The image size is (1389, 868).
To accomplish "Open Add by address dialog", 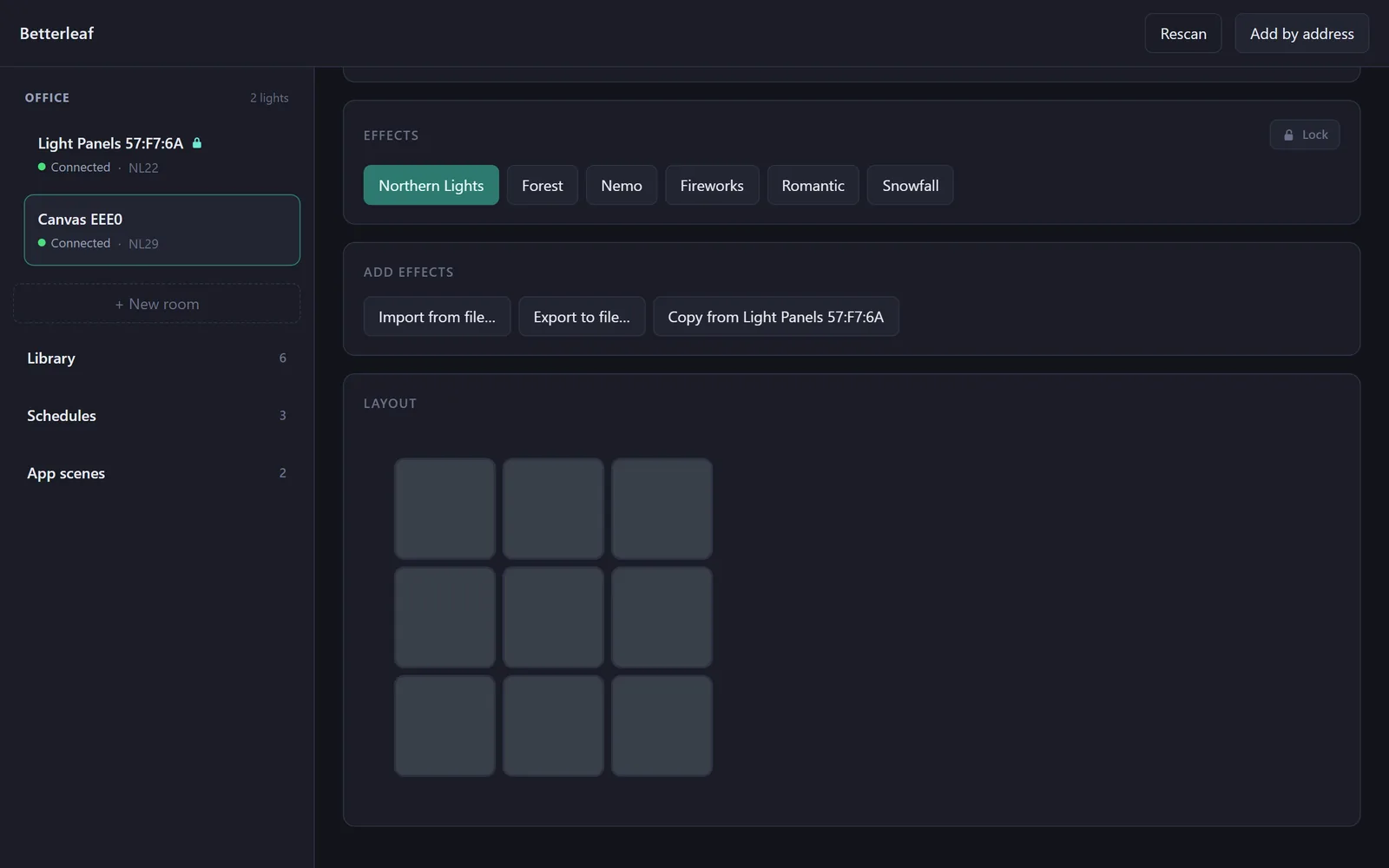I will coord(1301,33).
